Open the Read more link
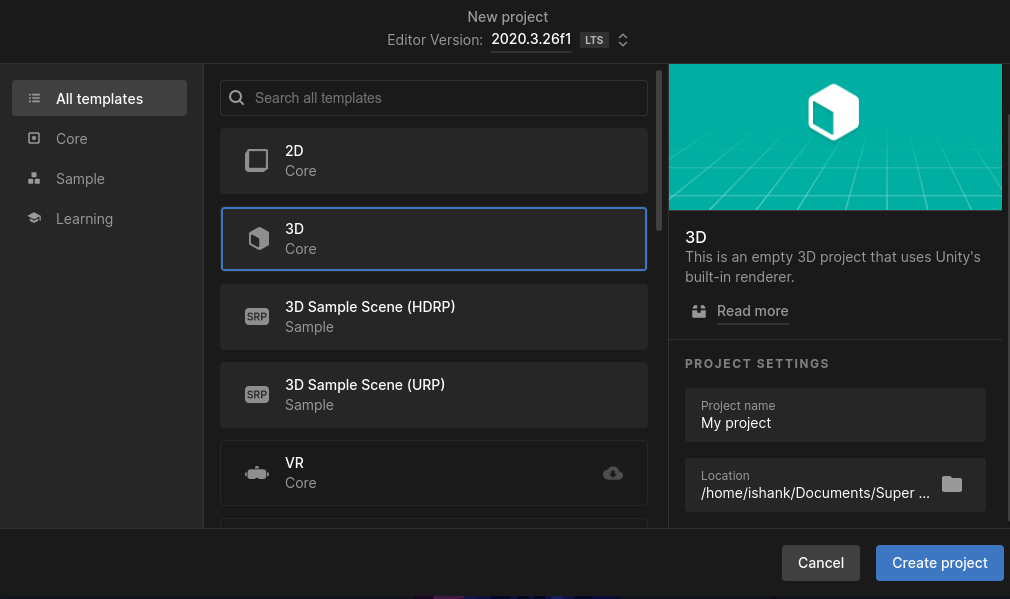The image size is (1010, 599). 752,311
